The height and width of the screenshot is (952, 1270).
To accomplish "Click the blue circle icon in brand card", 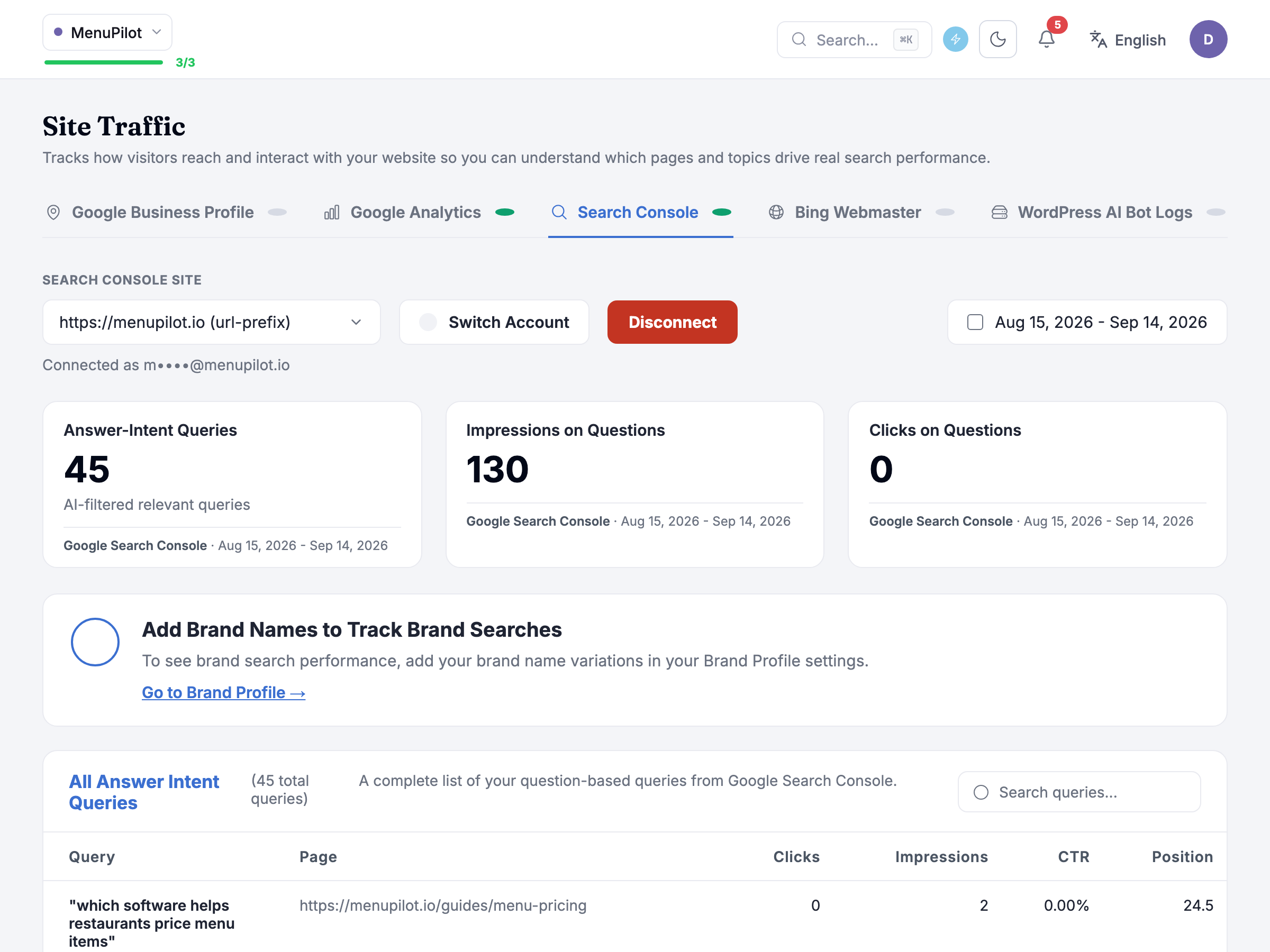I will pos(95,642).
